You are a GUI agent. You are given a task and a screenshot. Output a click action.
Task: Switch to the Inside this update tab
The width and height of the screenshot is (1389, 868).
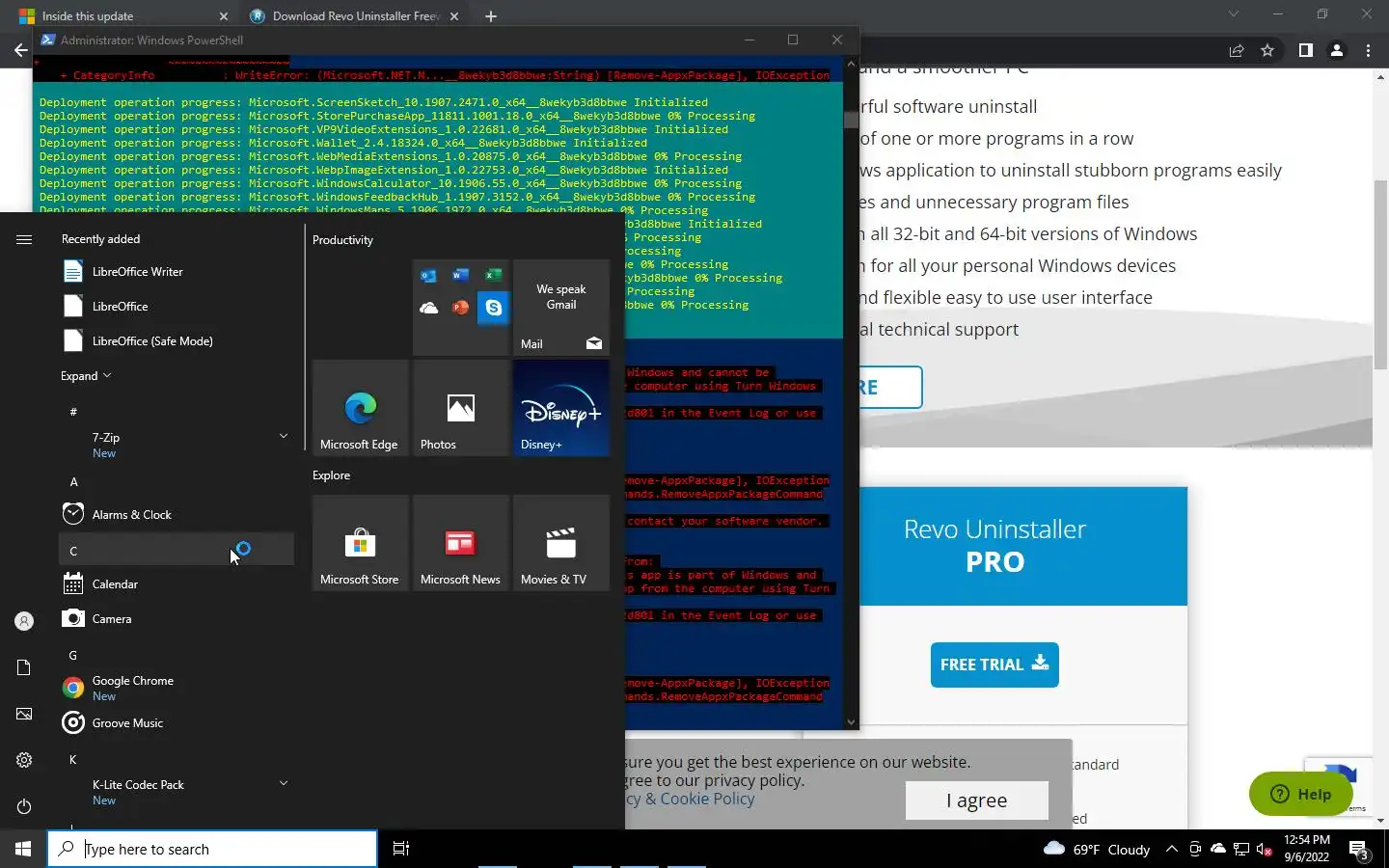121,16
